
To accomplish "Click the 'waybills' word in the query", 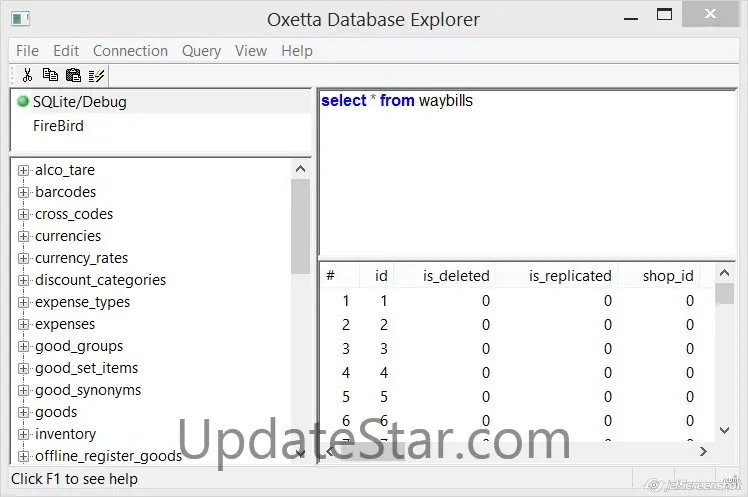I will [446, 101].
